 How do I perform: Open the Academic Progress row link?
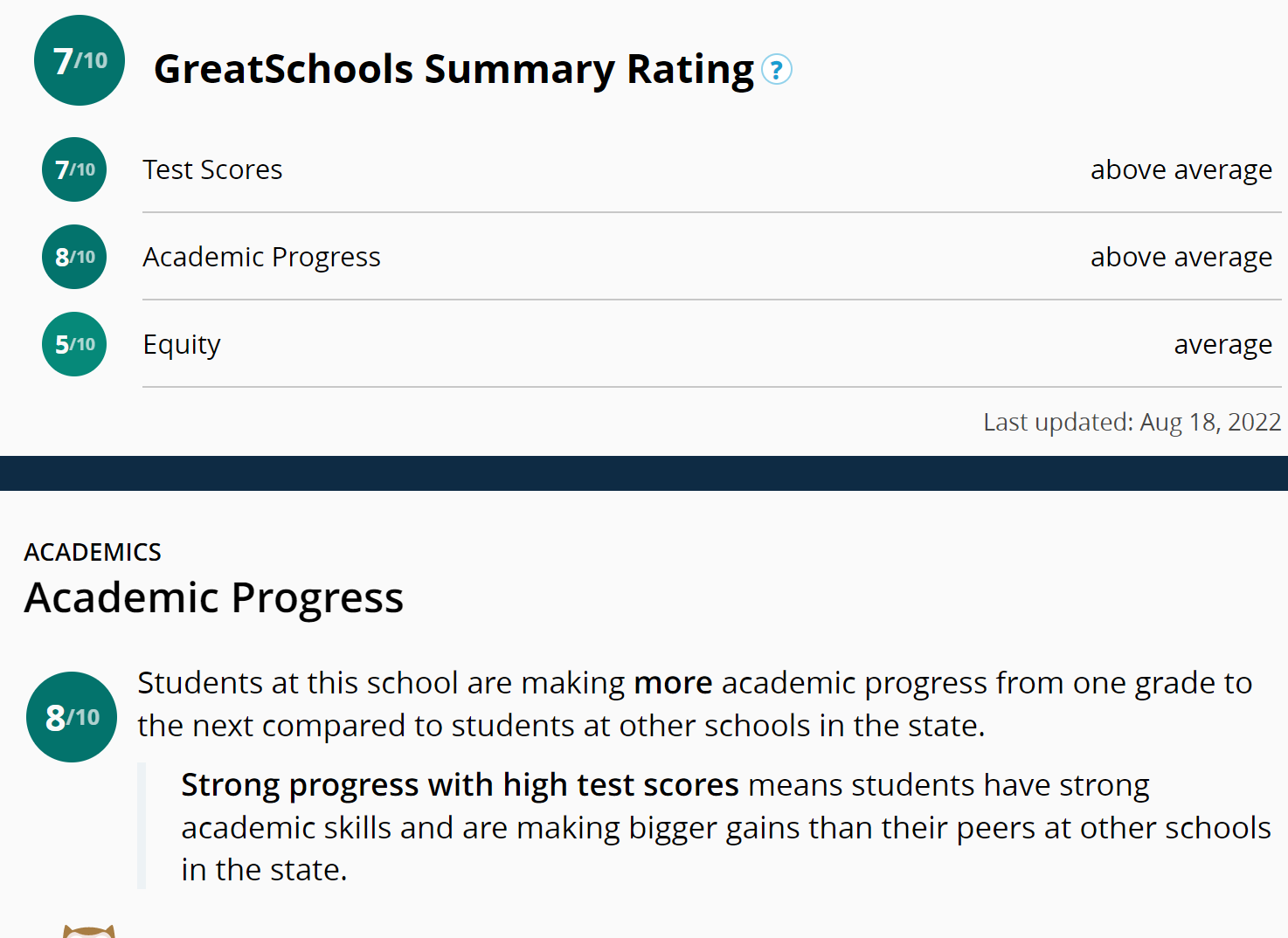(x=261, y=257)
